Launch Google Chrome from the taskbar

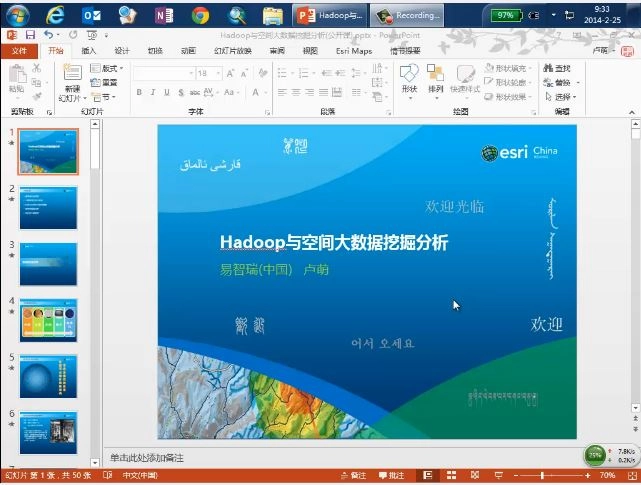pyautogui.click(x=200, y=16)
